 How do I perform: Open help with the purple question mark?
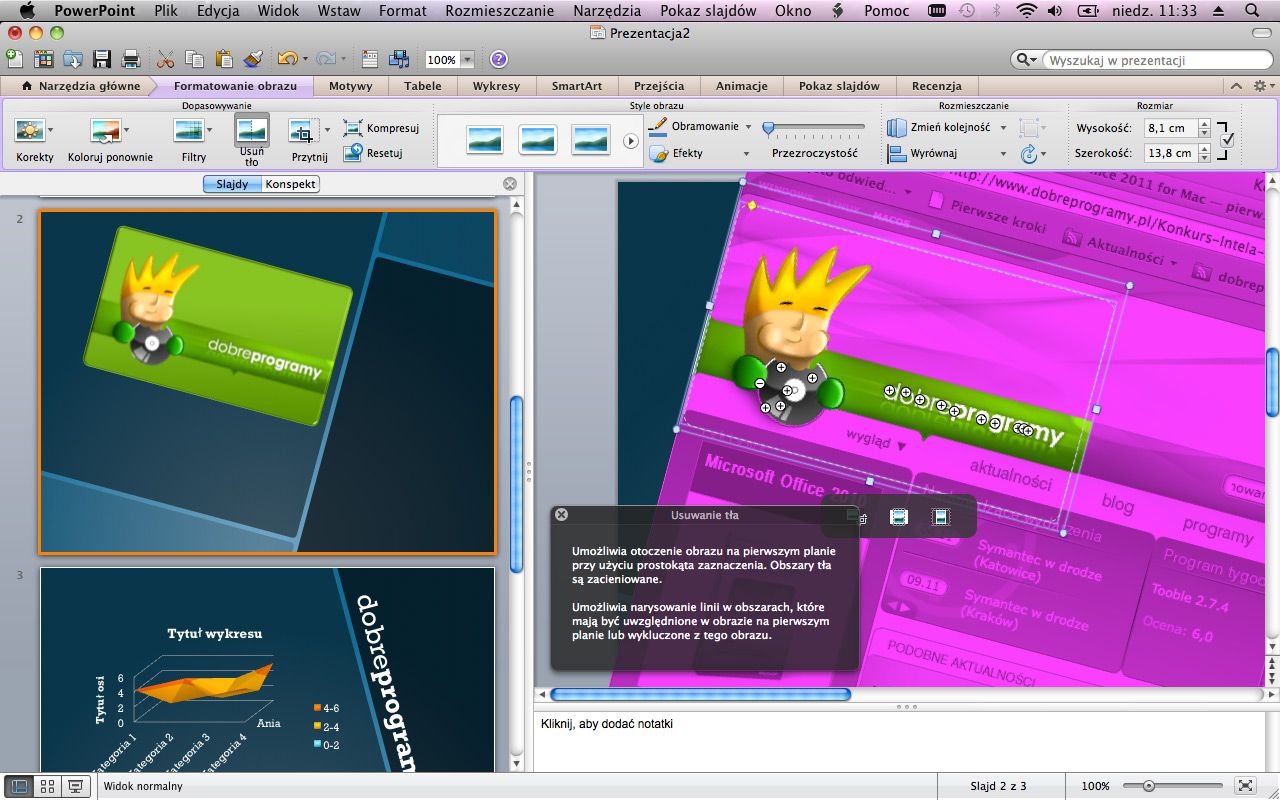pyautogui.click(x=498, y=59)
